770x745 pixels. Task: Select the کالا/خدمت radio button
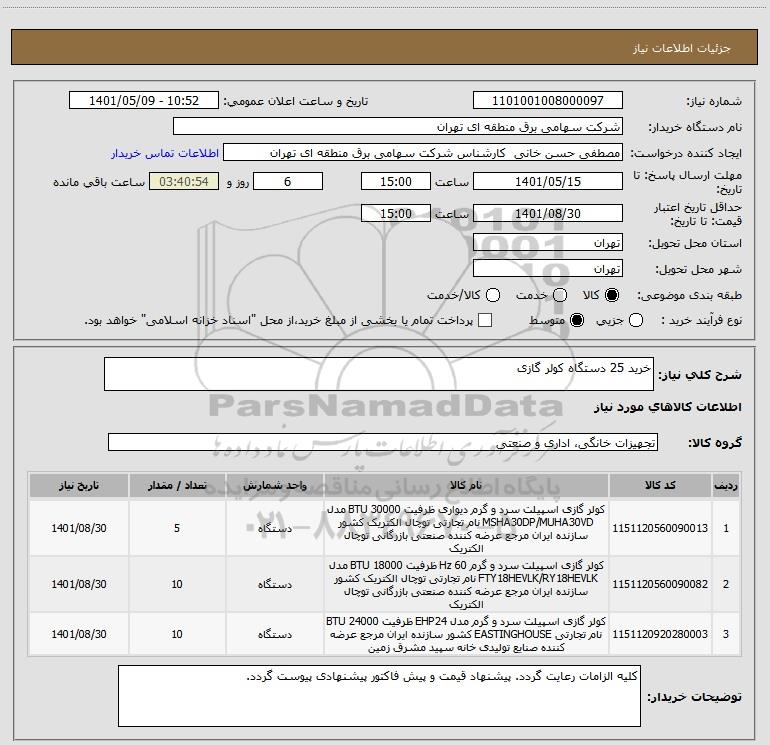[x=493, y=295]
